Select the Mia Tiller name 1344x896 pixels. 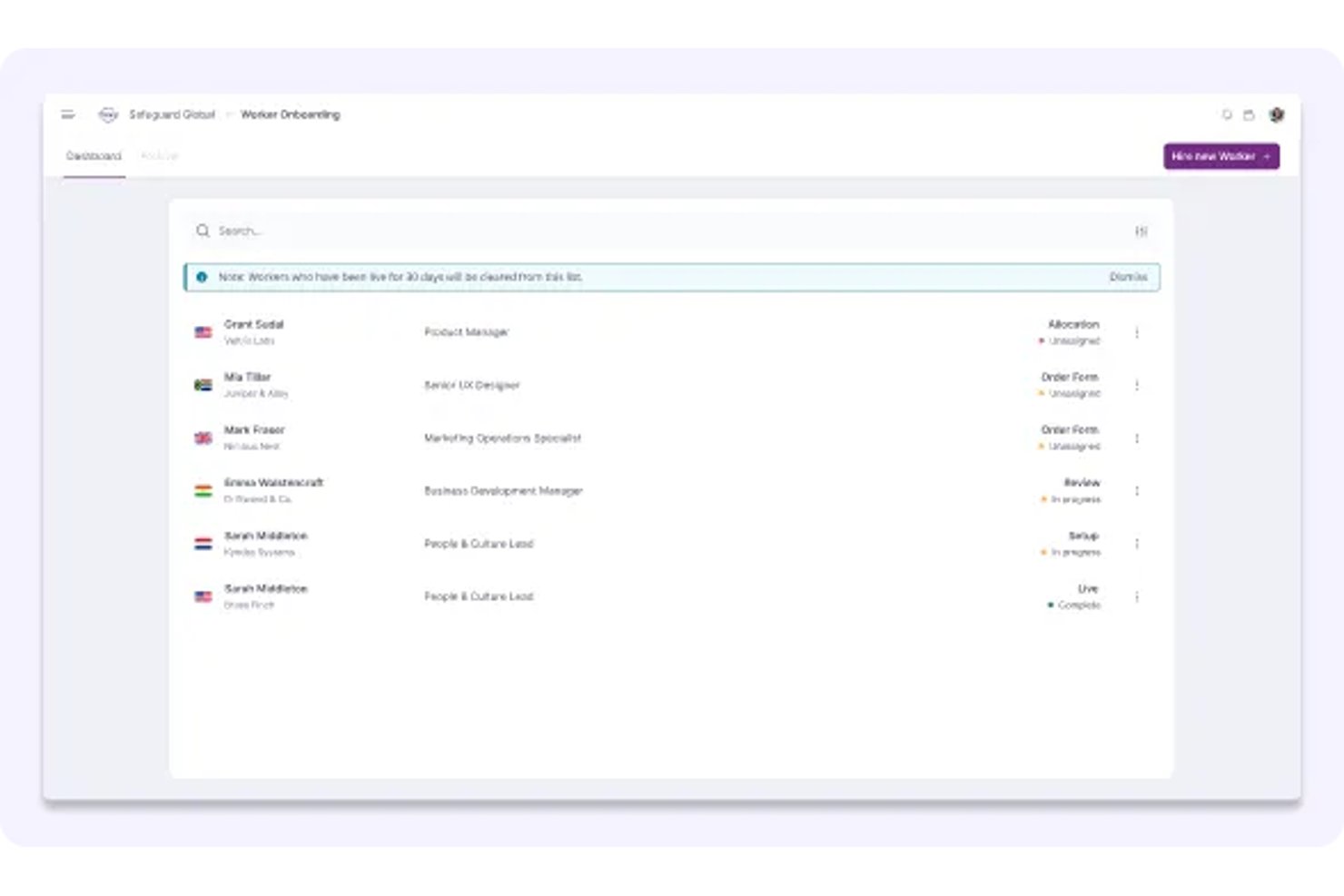coord(247,377)
